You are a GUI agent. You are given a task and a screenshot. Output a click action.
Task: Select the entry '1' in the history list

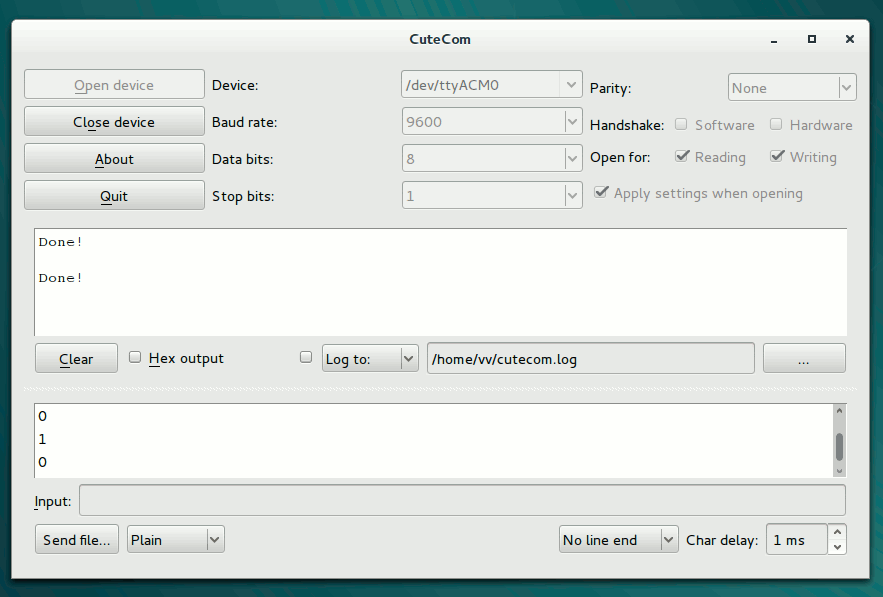[x=43, y=439]
